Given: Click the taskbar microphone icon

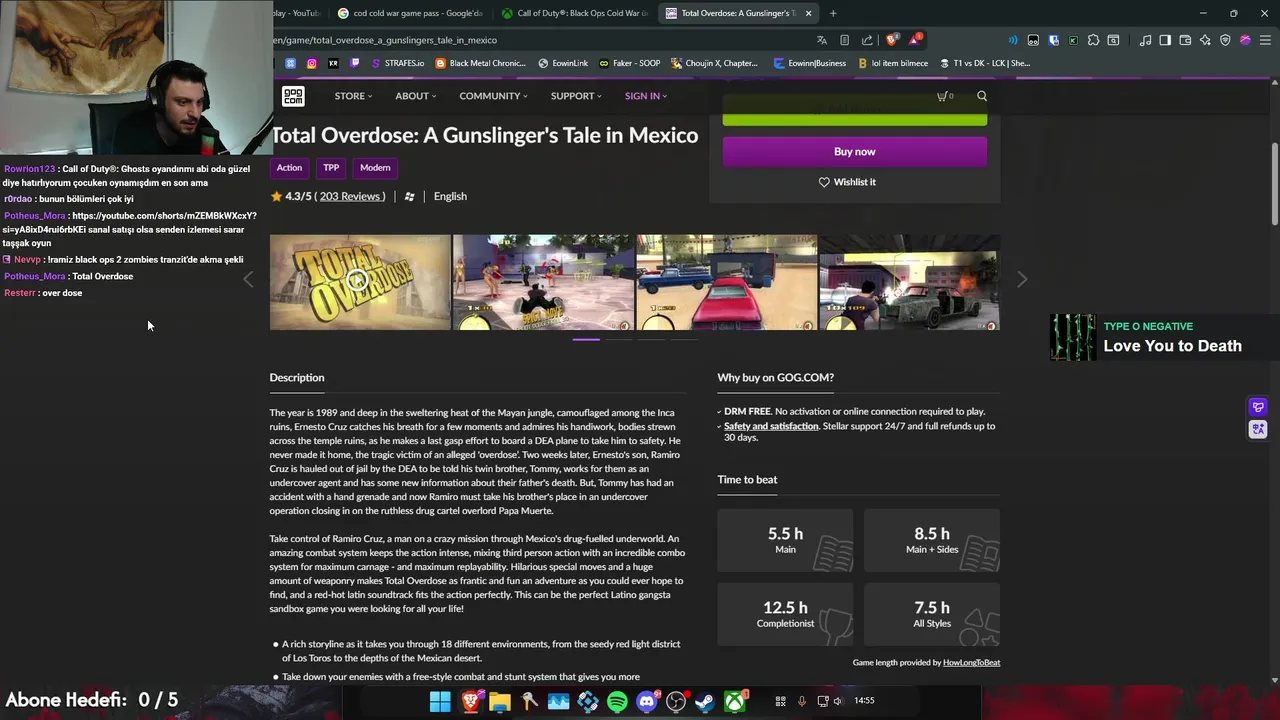Looking at the screenshot, I should coord(802,701).
